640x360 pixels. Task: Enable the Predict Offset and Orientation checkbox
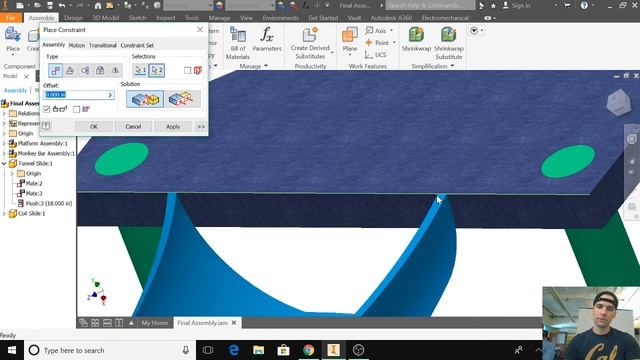(x=76, y=109)
